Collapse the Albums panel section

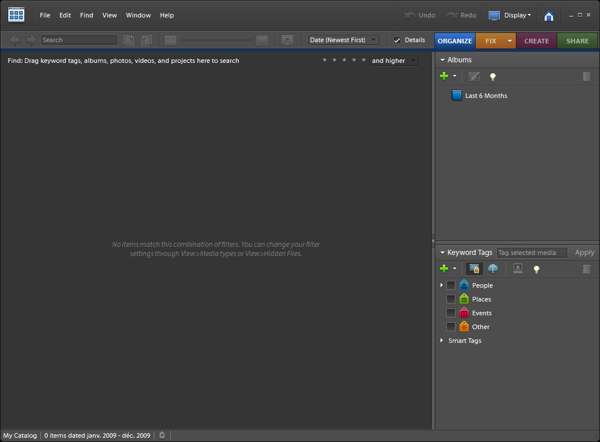441,60
